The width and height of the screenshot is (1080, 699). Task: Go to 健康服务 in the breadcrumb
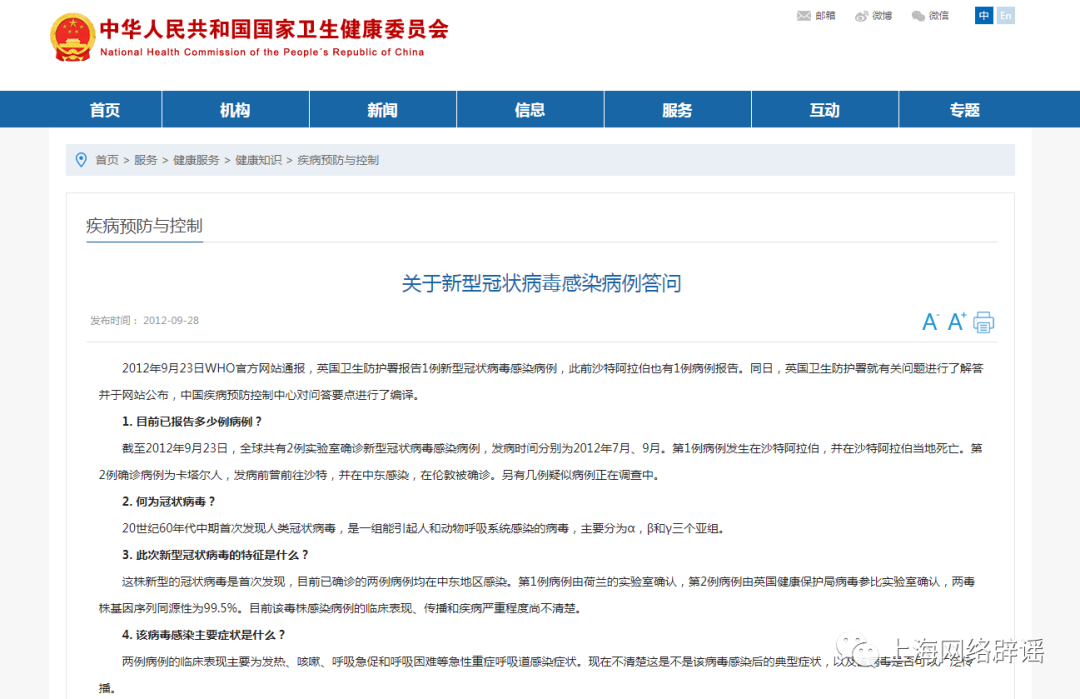[x=196, y=160]
